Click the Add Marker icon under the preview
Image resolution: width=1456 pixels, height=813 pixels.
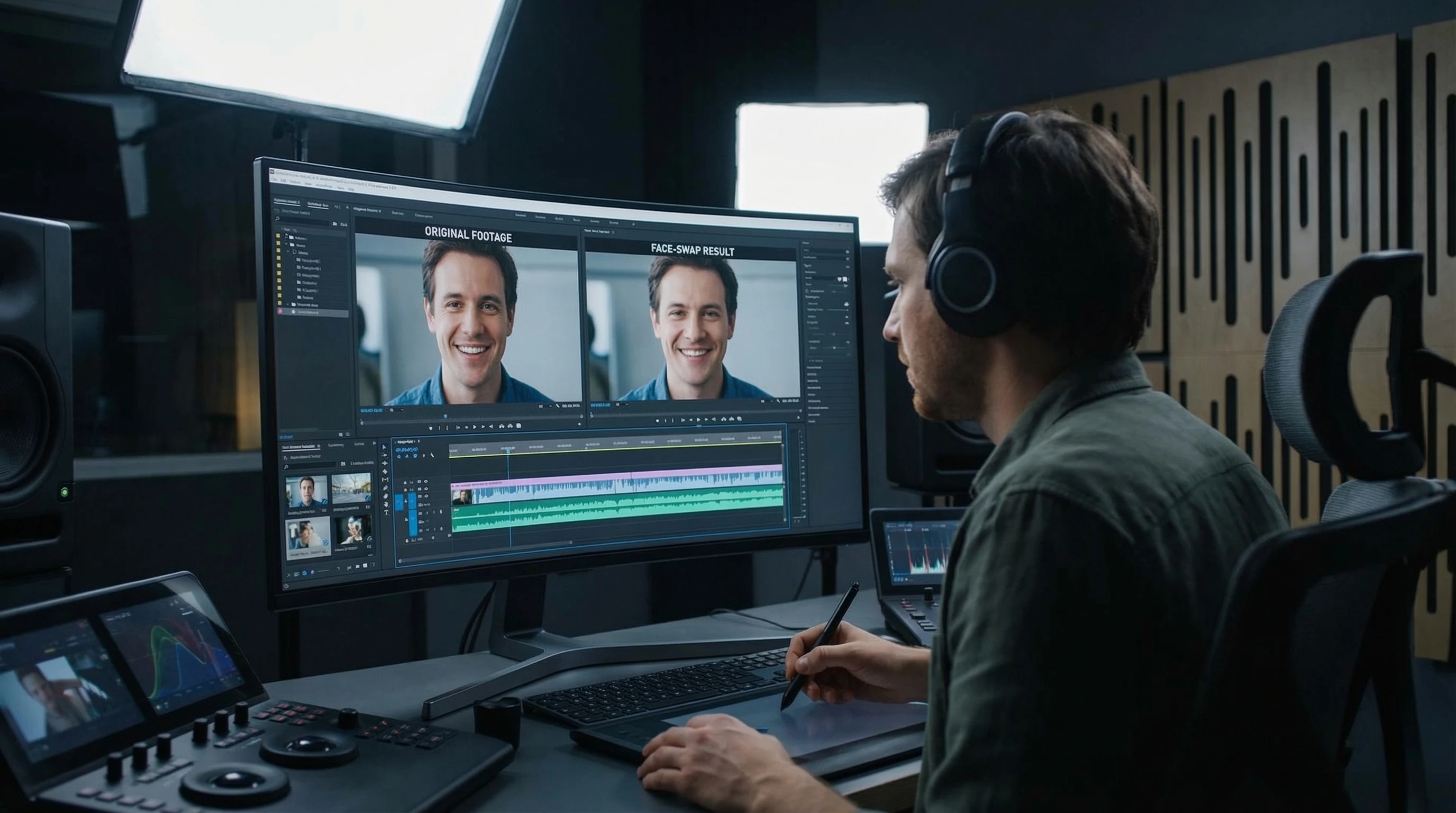[x=431, y=428]
